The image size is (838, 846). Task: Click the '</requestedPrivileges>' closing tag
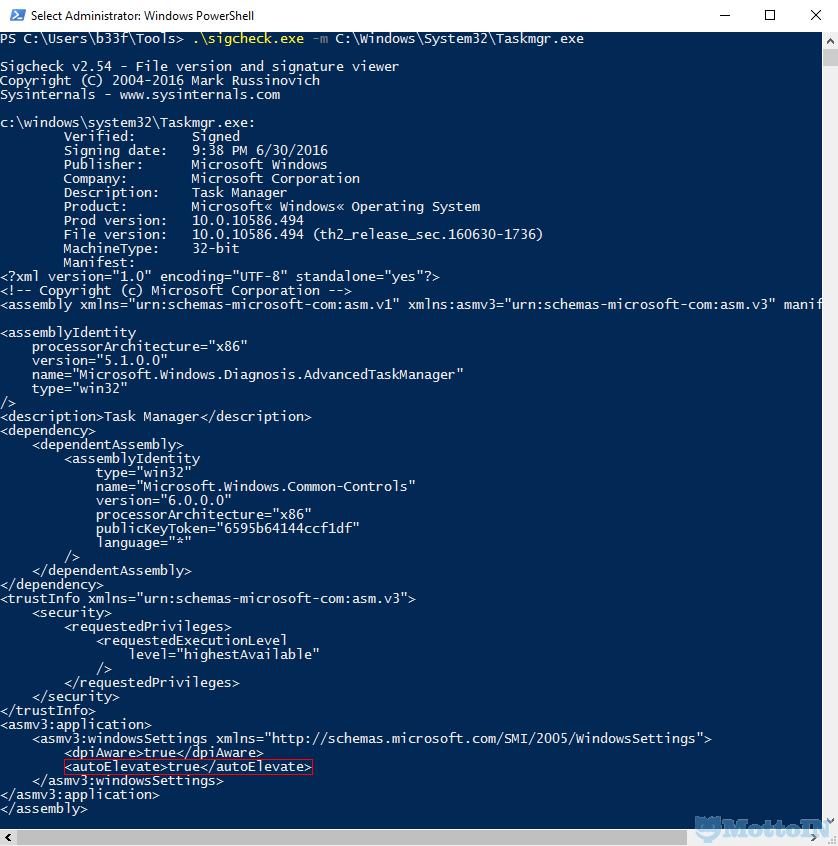[152, 683]
